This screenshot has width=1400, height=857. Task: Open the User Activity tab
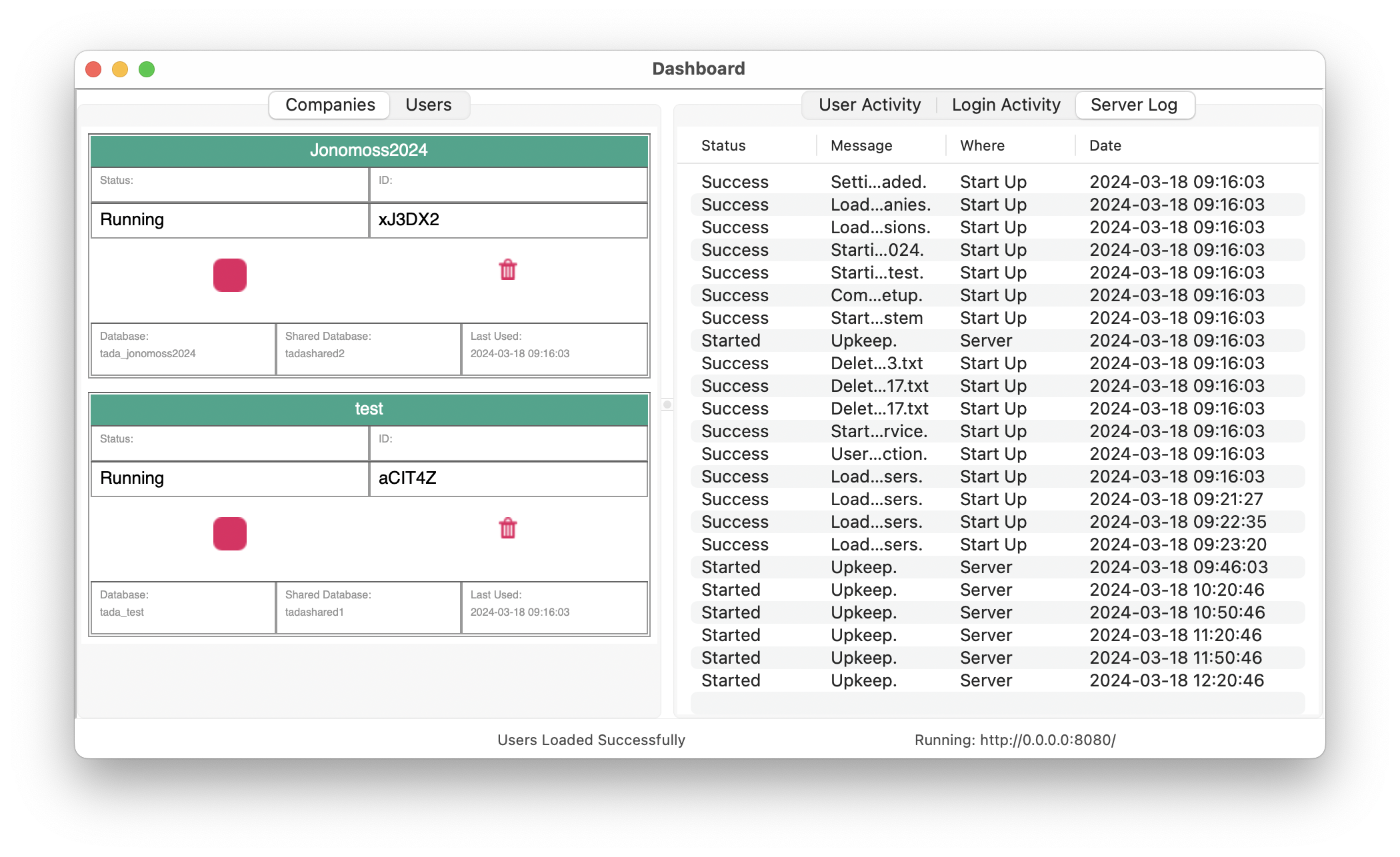[x=870, y=105]
